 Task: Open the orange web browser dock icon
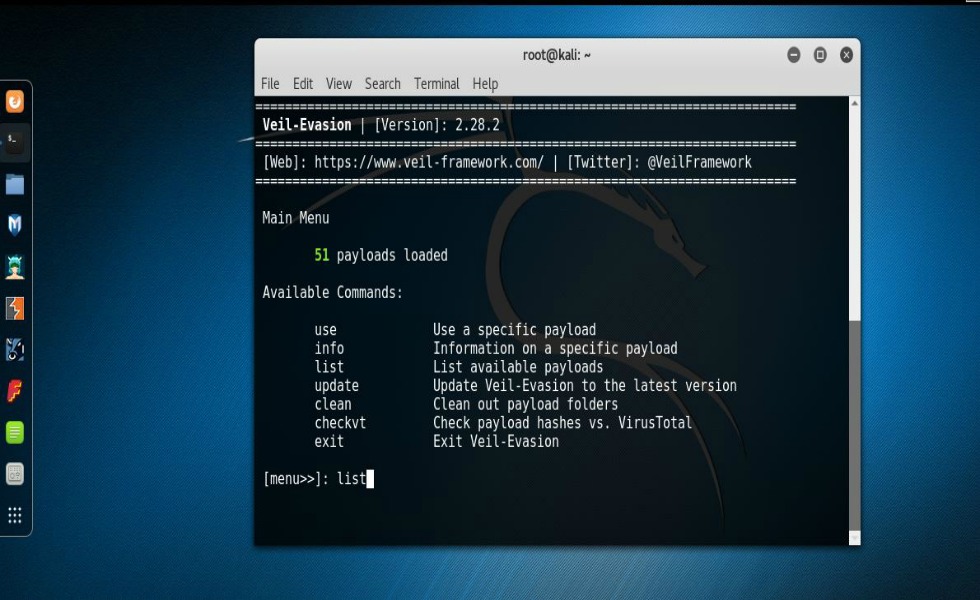(15, 101)
